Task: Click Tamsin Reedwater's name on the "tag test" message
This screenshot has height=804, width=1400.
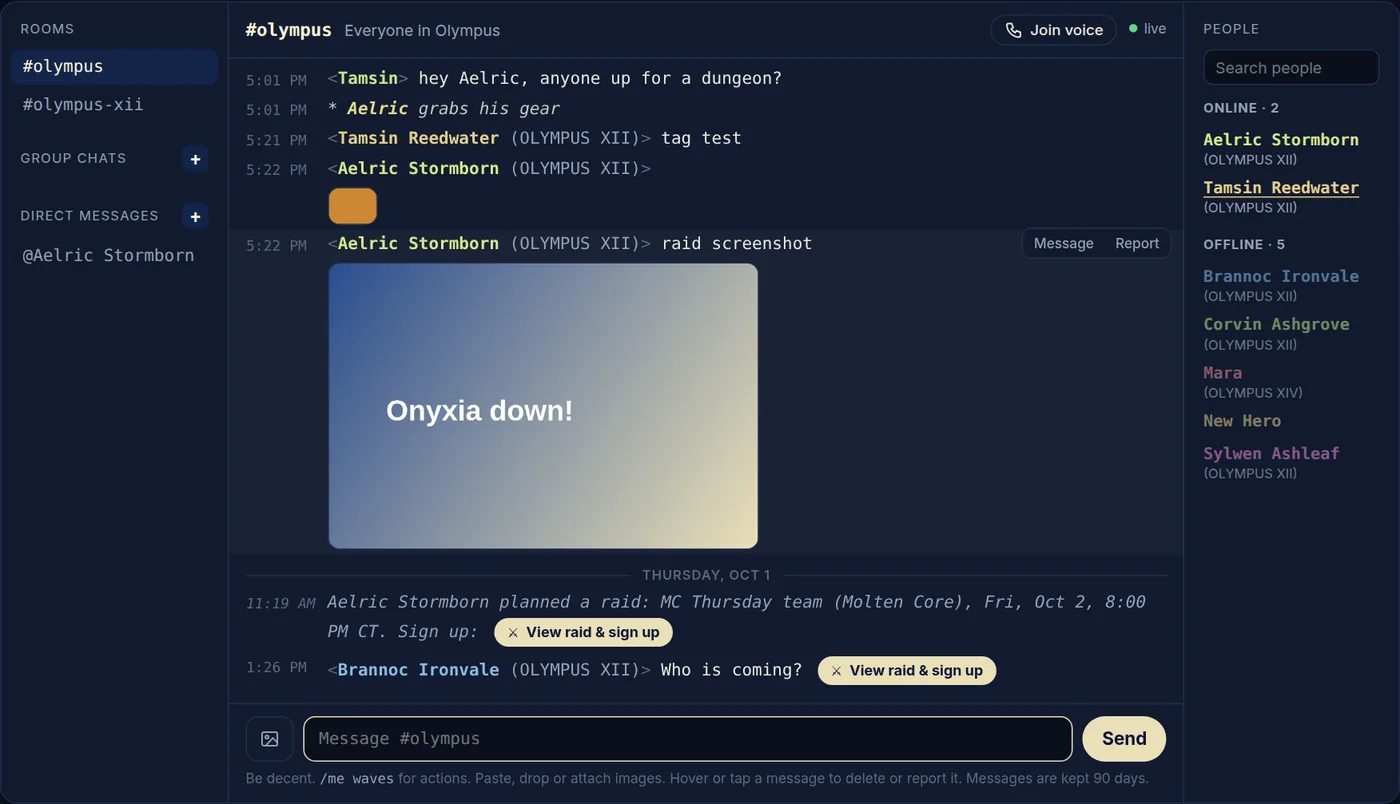Action: [x=418, y=138]
